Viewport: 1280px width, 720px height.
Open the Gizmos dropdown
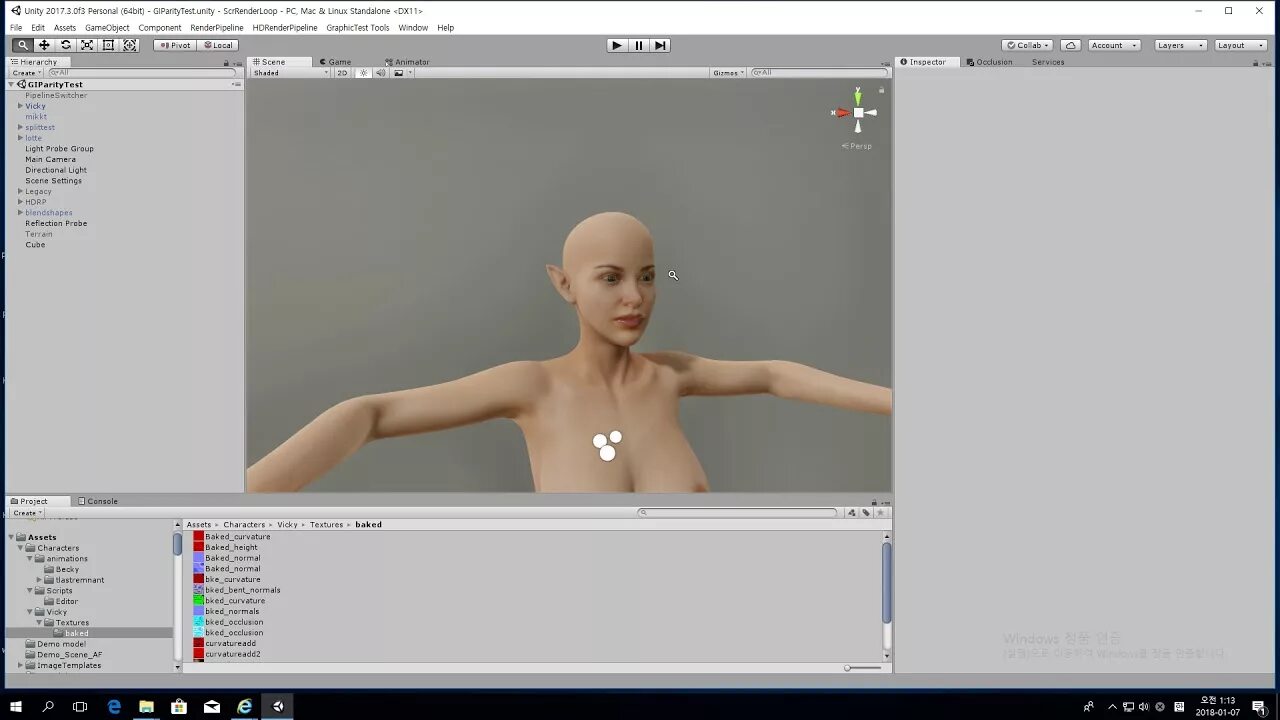(x=729, y=73)
